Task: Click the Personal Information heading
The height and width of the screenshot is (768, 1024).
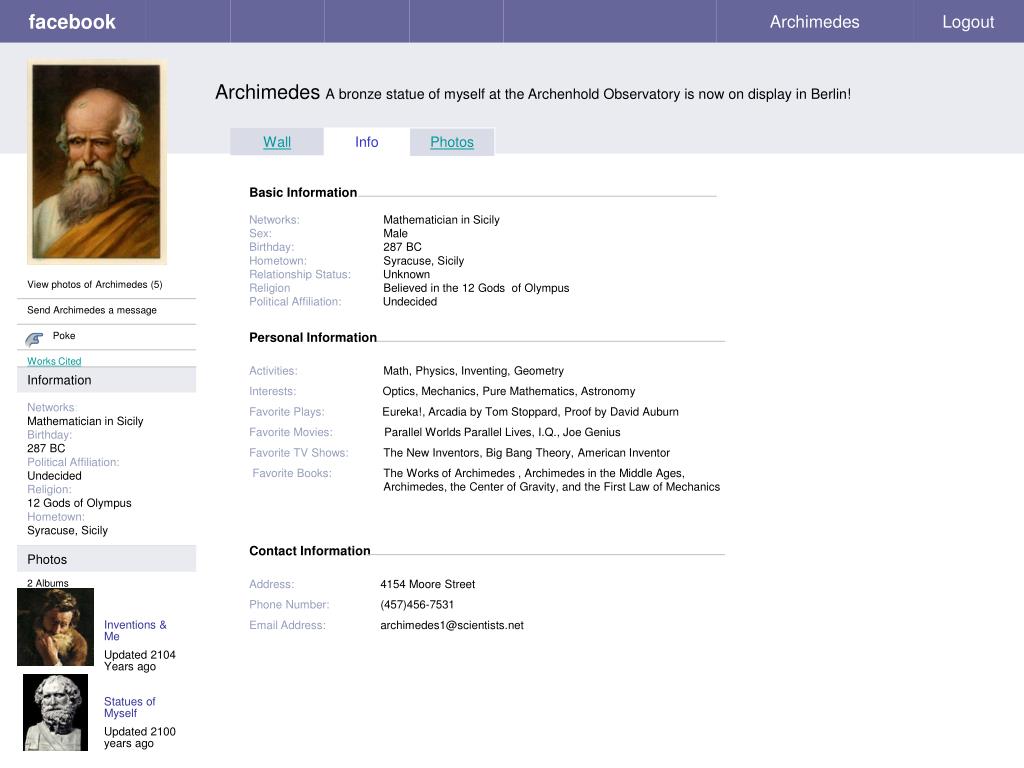Action: point(313,337)
